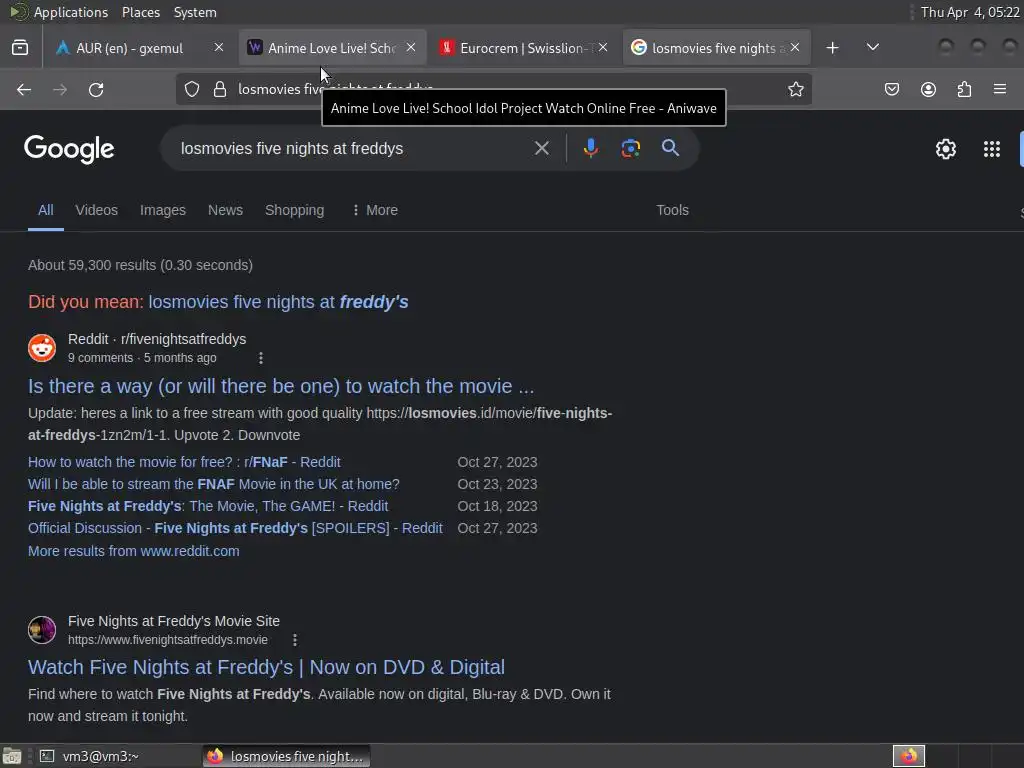The height and width of the screenshot is (768, 1024).
Task: Select the Videos search tab
Action: pyautogui.click(x=97, y=210)
